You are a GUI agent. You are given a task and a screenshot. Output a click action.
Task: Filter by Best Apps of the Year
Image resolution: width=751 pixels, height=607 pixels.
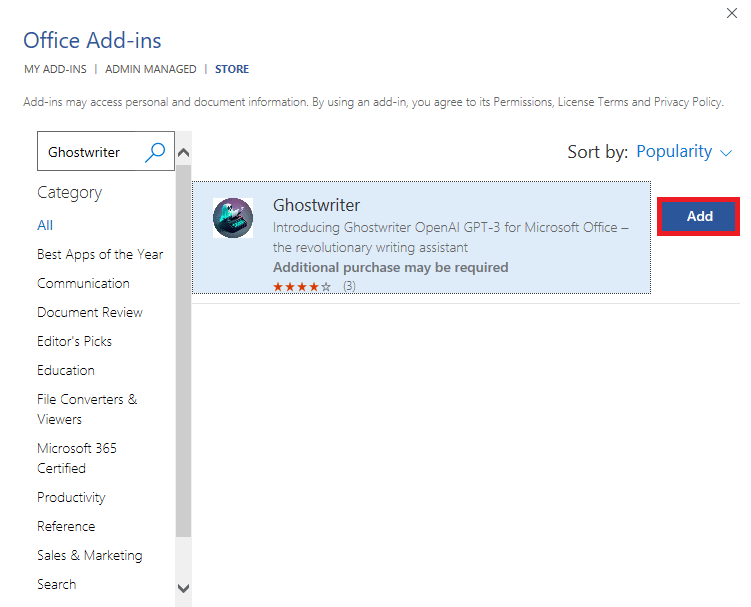(100, 254)
